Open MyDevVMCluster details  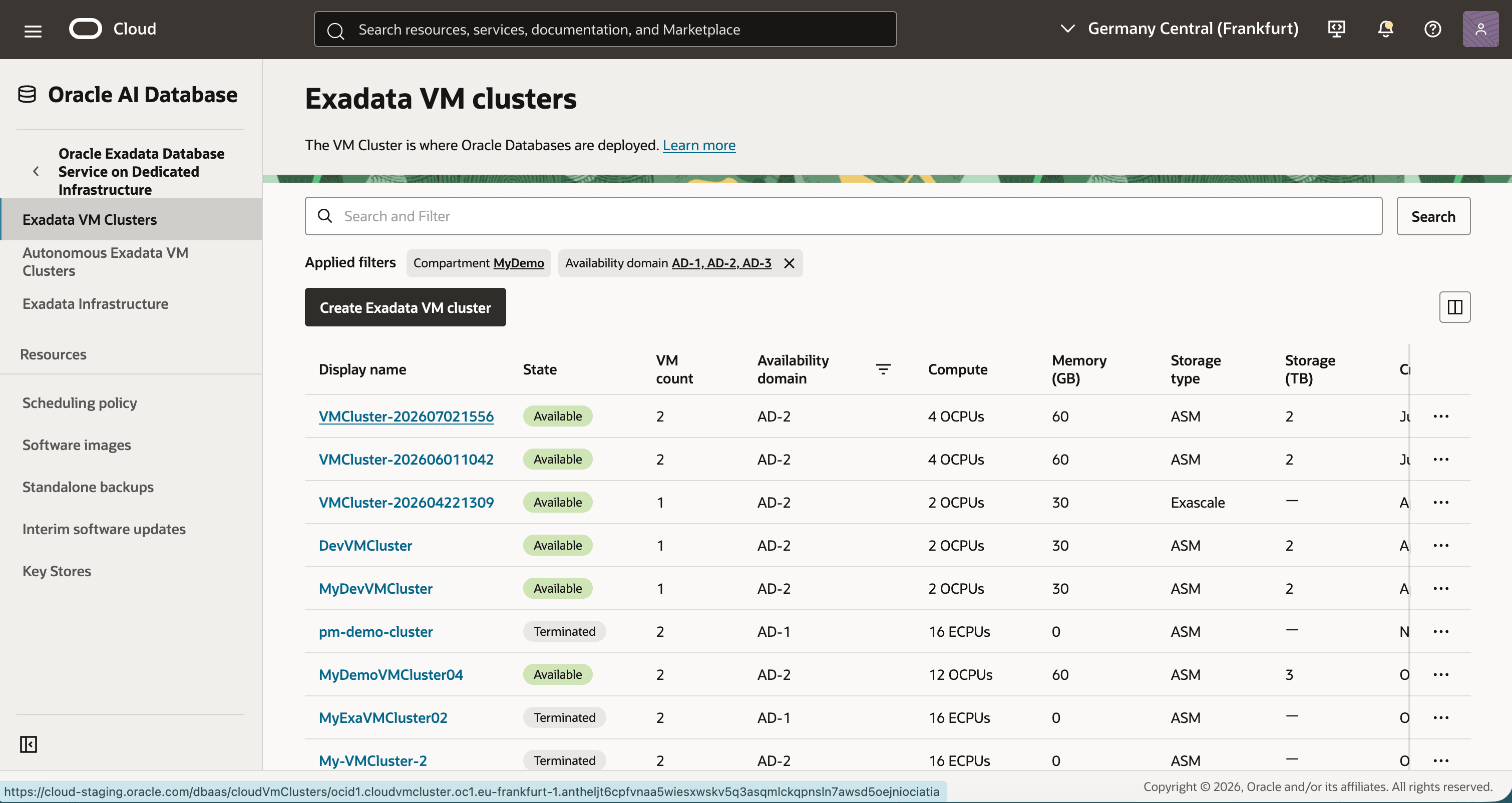point(375,588)
